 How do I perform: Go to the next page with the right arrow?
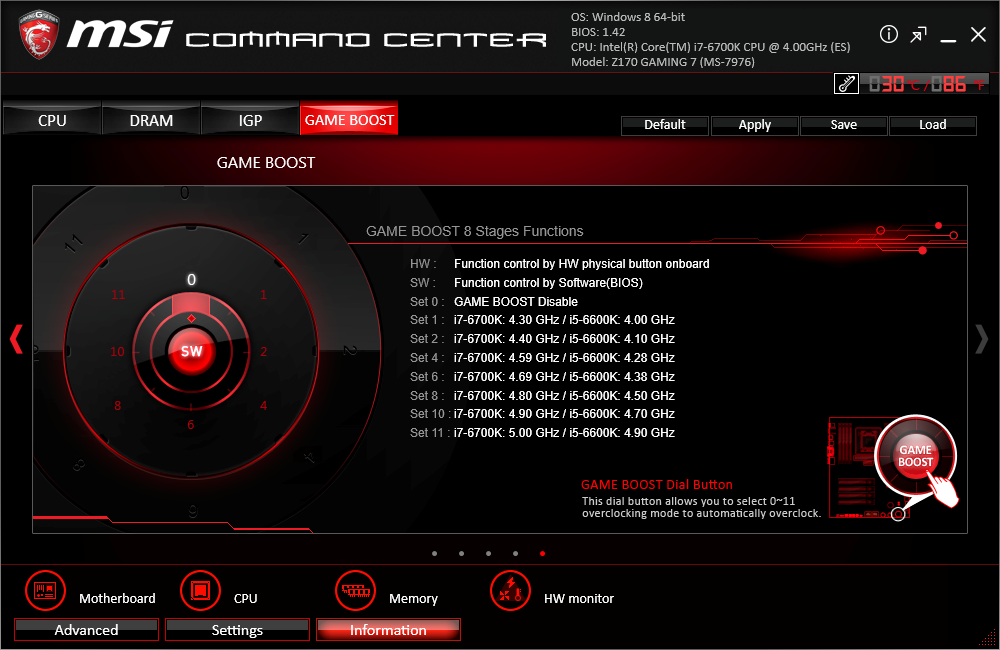pyautogui.click(x=982, y=339)
